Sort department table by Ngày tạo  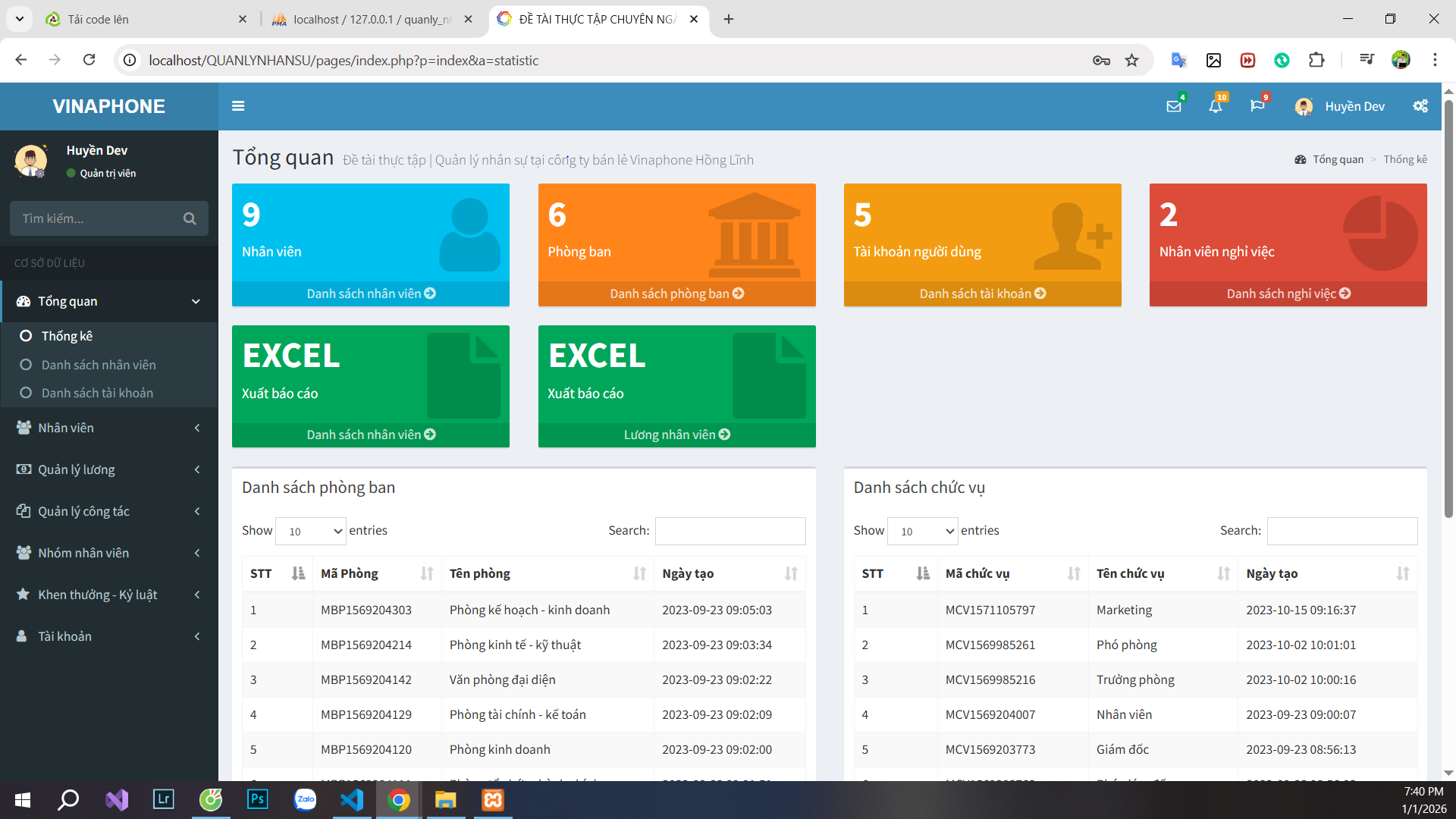pos(730,574)
